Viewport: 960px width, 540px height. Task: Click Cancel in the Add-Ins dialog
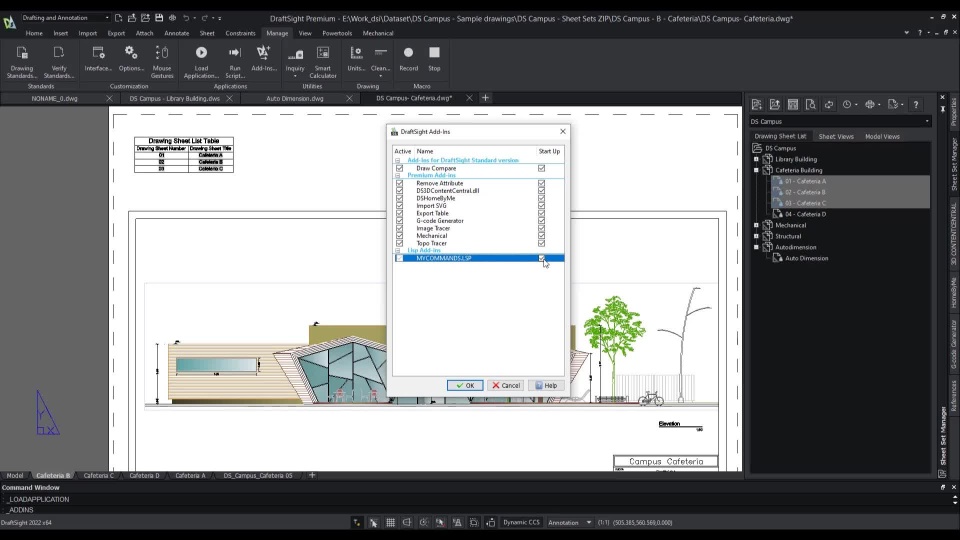(x=506, y=385)
